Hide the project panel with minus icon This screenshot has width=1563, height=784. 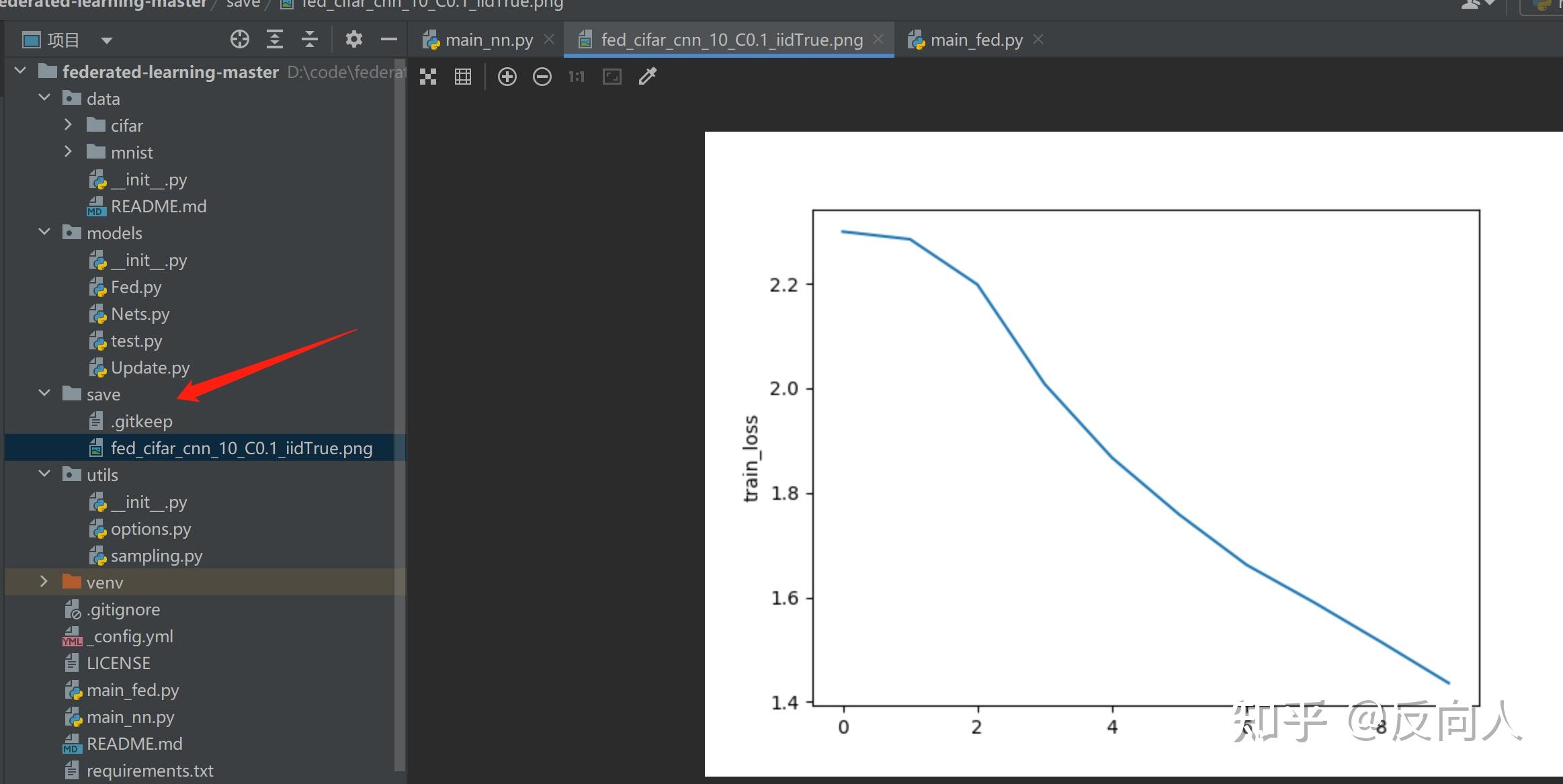pos(388,40)
